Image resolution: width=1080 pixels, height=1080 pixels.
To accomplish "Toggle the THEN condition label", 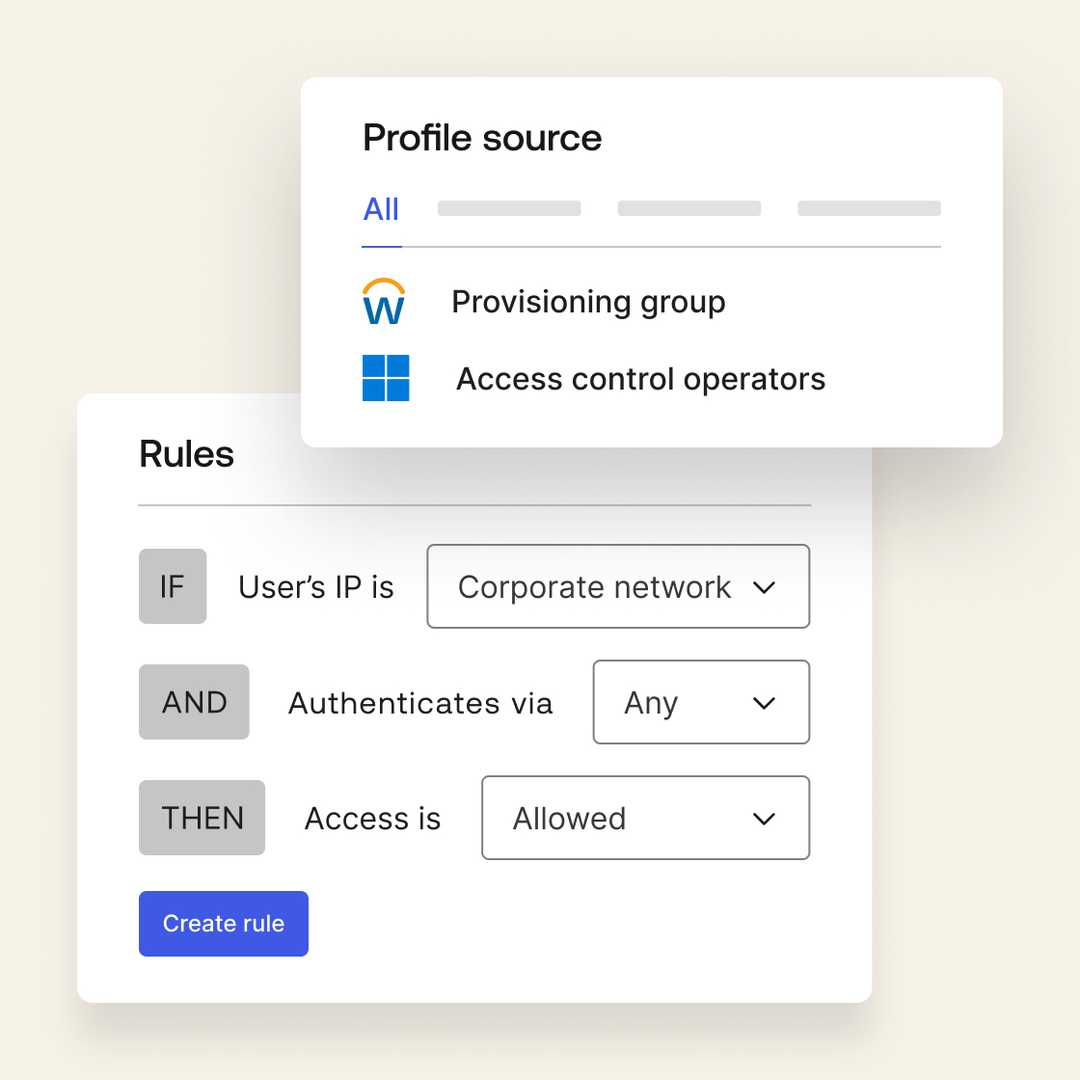I will (202, 817).
